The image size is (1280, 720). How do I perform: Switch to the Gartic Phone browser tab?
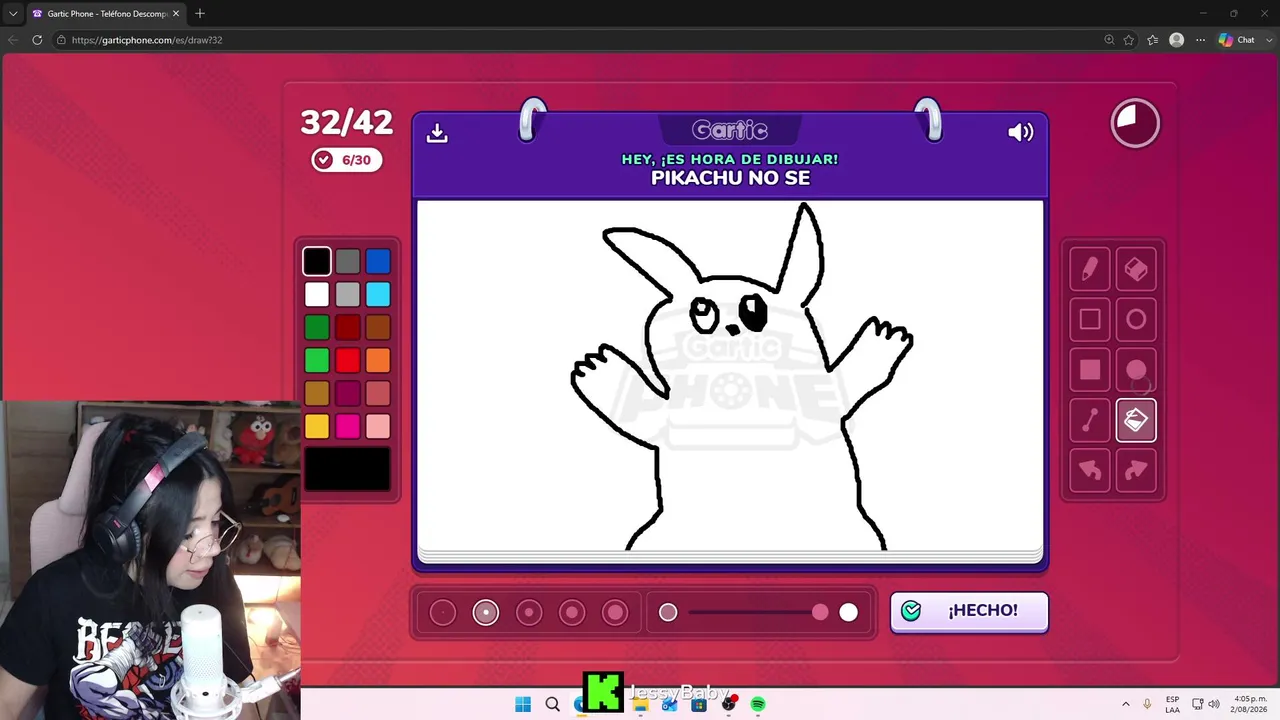pos(105,14)
